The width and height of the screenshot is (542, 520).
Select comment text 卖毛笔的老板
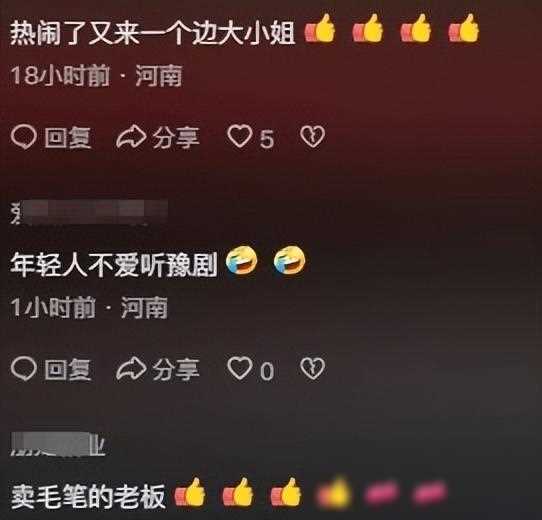coord(88,496)
